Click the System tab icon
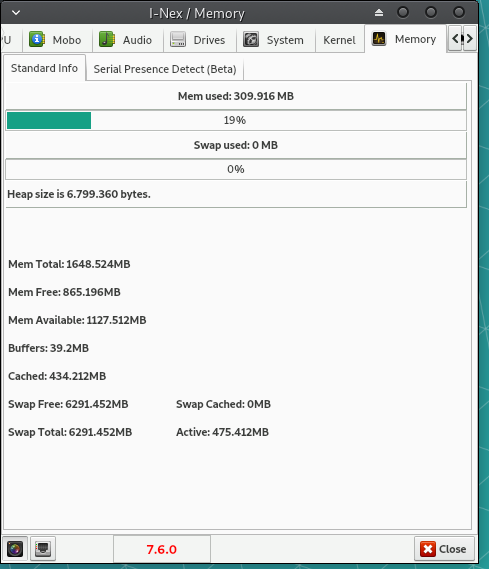Image resolution: width=489 pixels, height=569 pixels. point(251,39)
